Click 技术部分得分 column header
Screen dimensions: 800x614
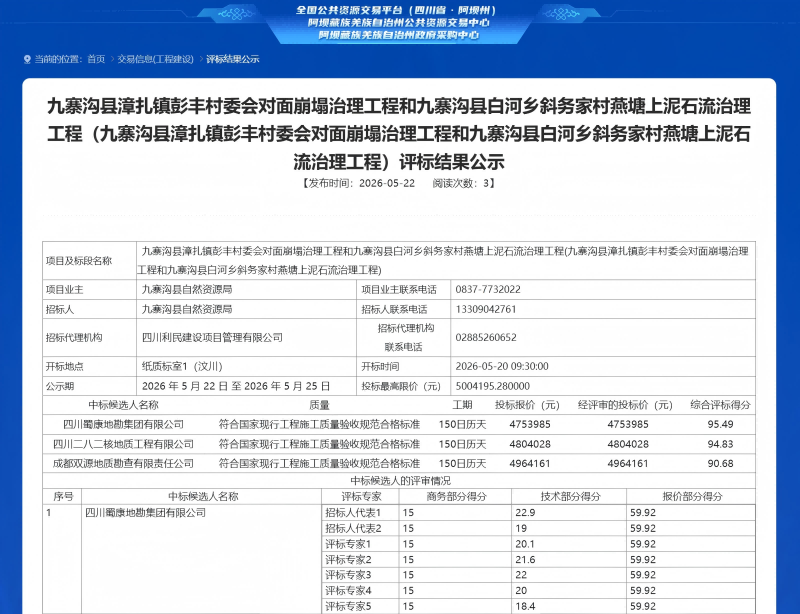click(x=570, y=496)
